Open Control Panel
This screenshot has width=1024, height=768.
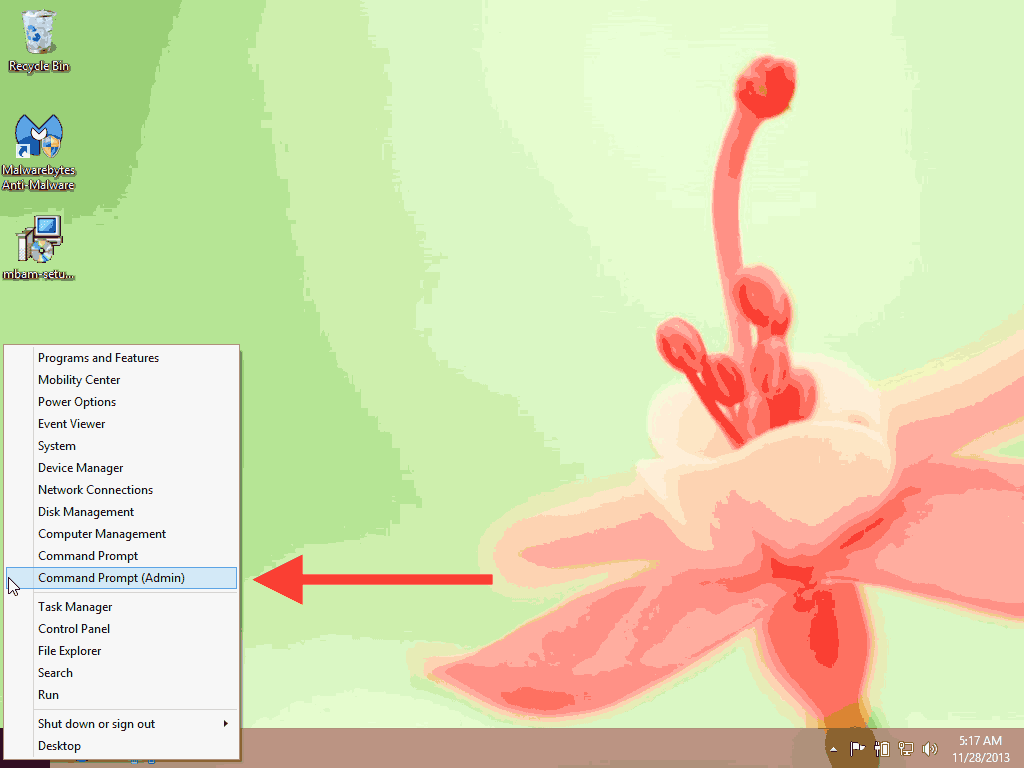tap(121, 629)
